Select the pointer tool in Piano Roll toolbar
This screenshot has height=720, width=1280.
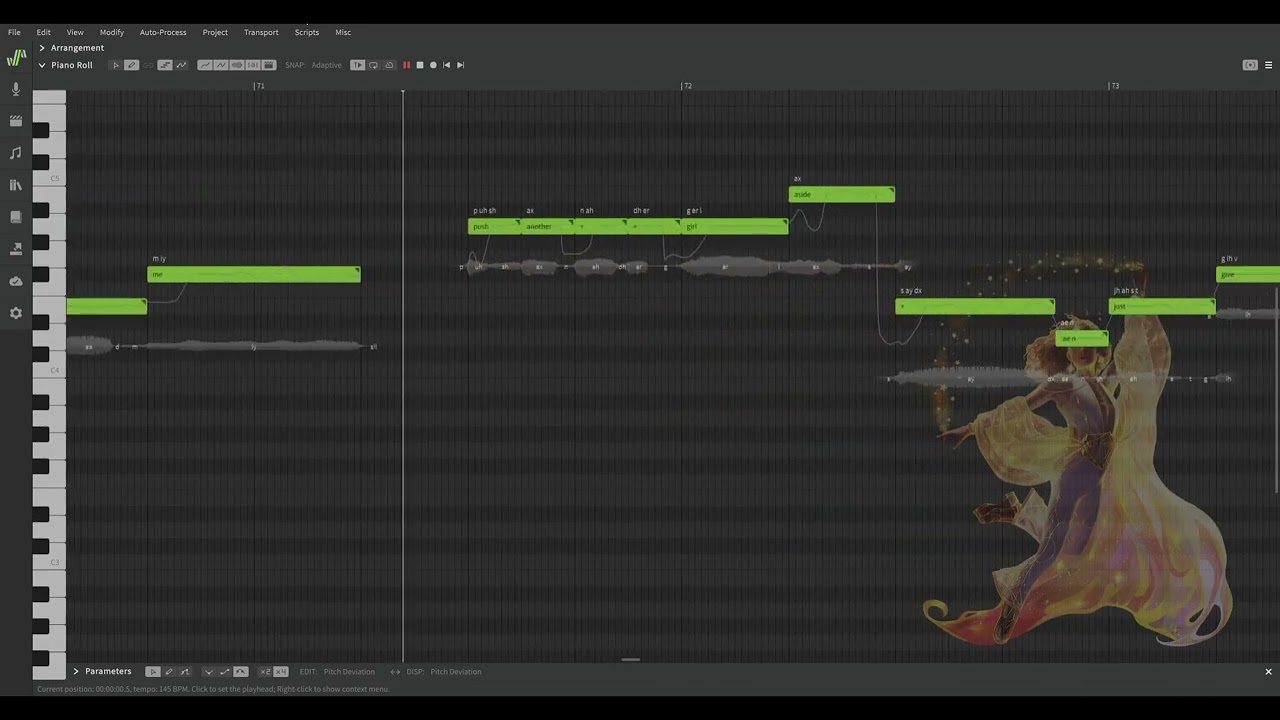pos(116,65)
